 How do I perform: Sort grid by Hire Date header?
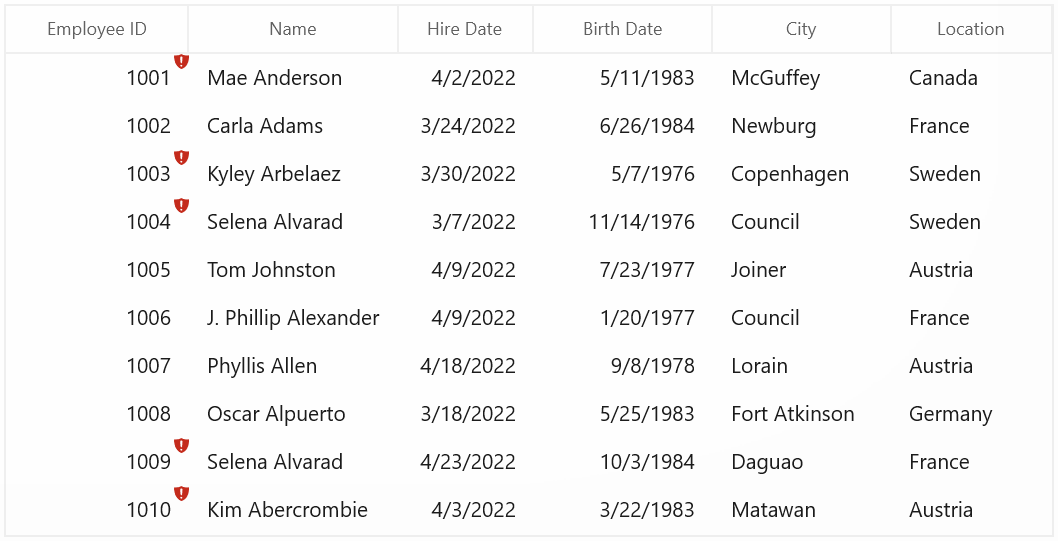click(x=465, y=29)
